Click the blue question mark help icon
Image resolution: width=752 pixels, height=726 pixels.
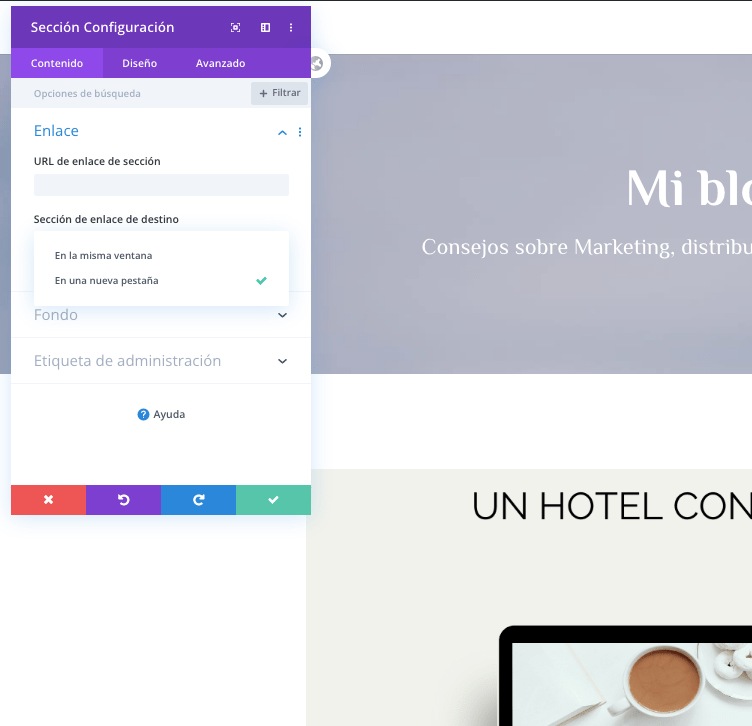143,414
